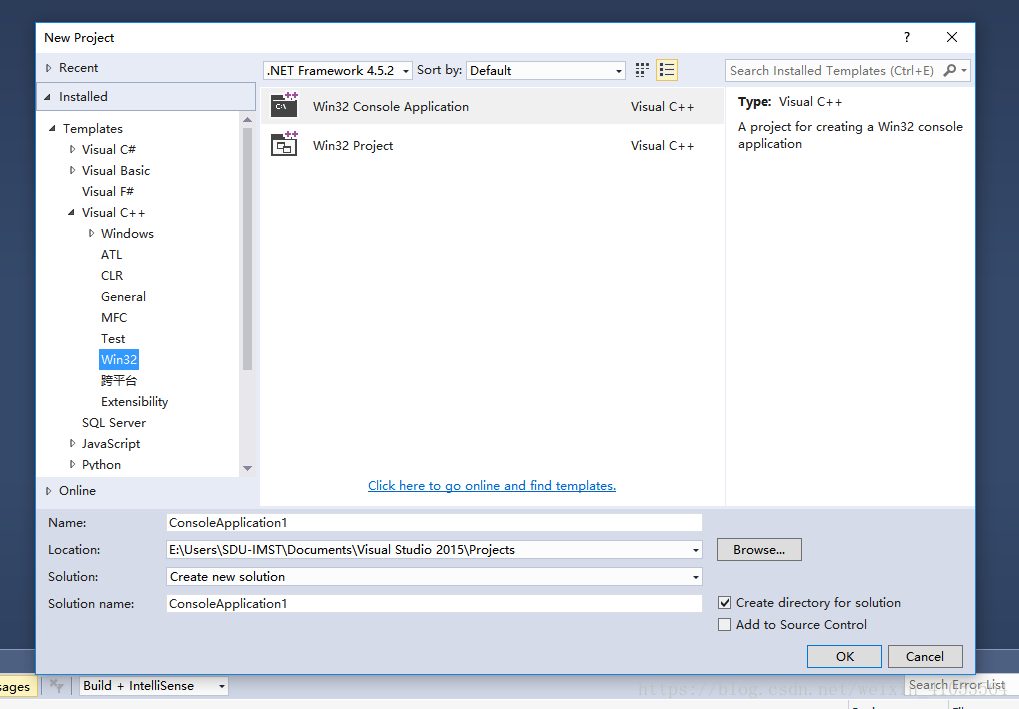Click the Browse... button
Viewport: 1019px width, 709px height.
[x=759, y=550]
